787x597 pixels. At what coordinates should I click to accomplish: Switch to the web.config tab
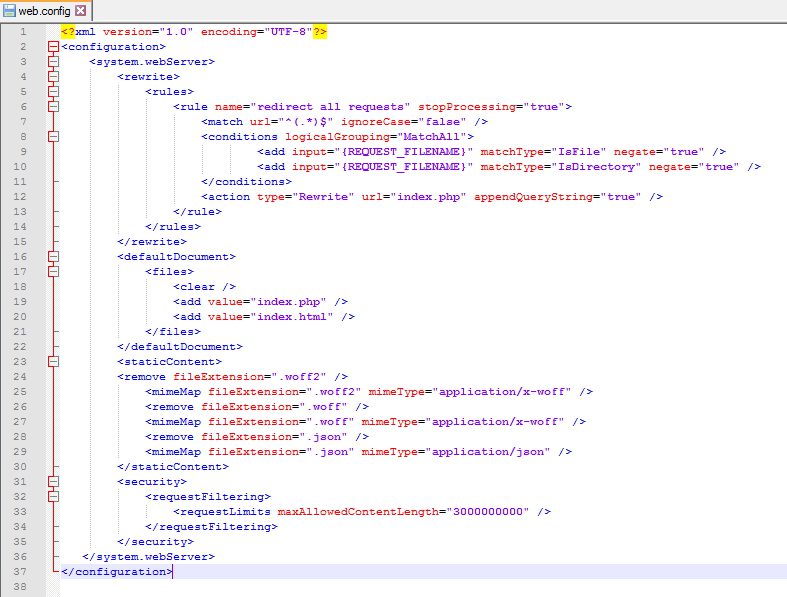coord(46,11)
